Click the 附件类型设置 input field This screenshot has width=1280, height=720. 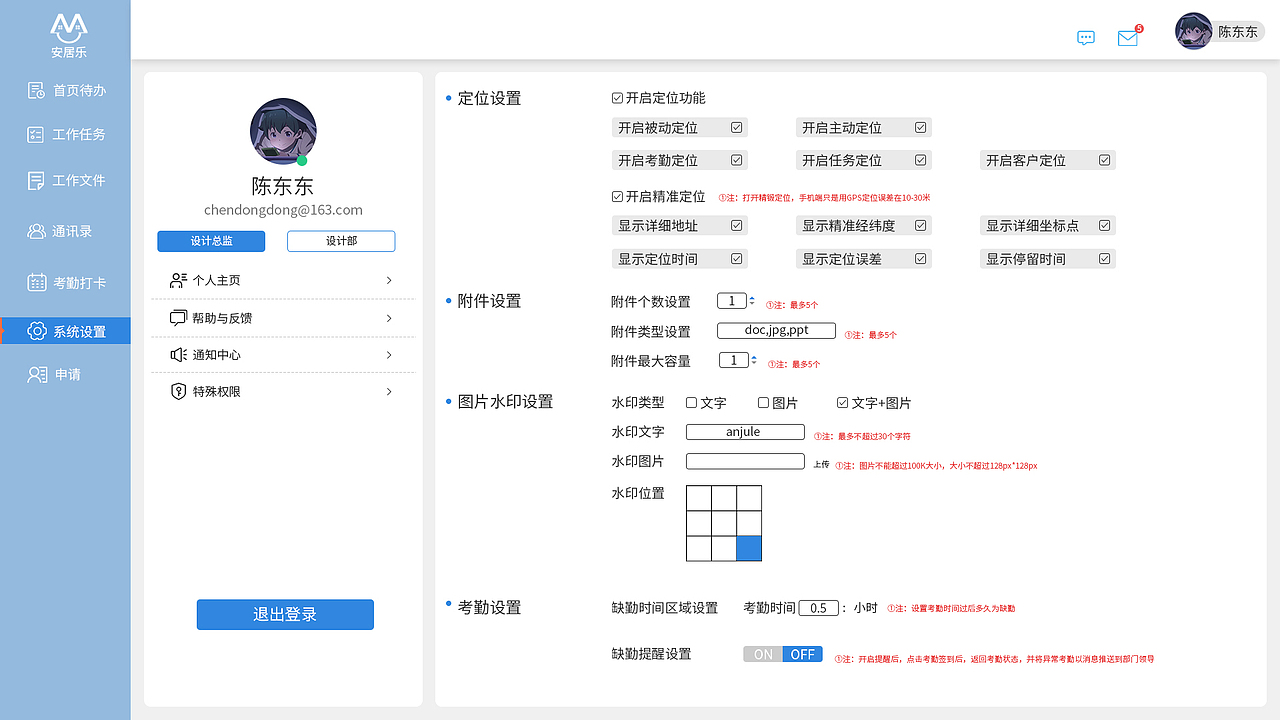(776, 331)
